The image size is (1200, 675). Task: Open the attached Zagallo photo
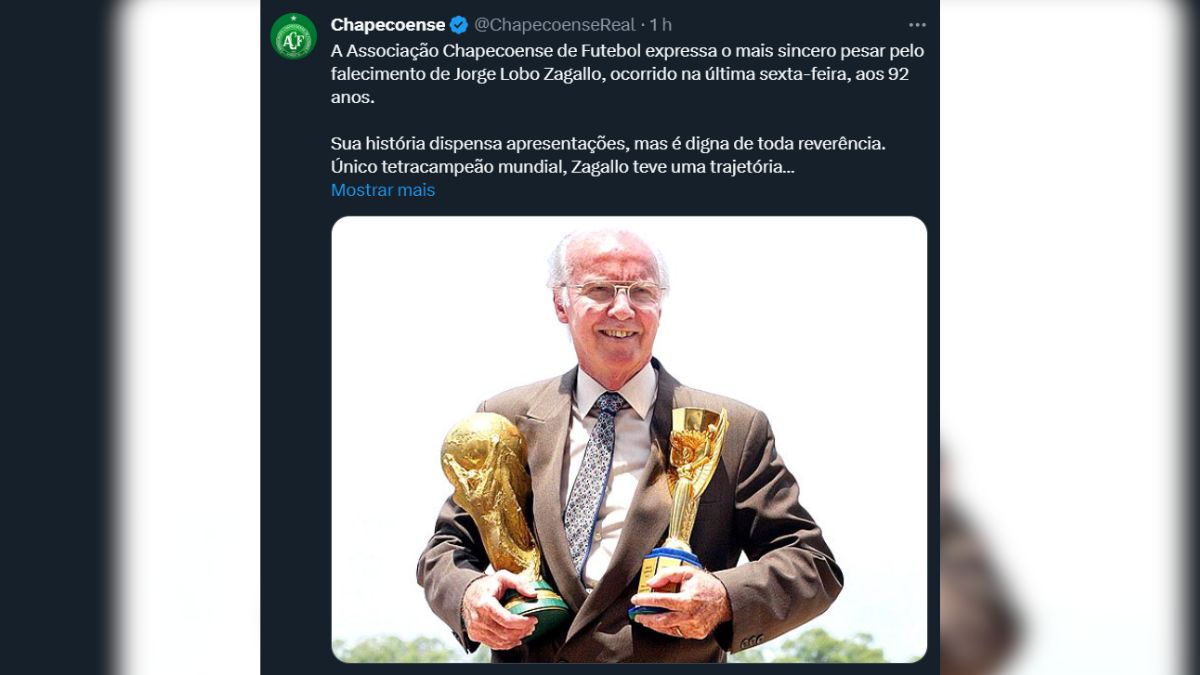(x=629, y=439)
